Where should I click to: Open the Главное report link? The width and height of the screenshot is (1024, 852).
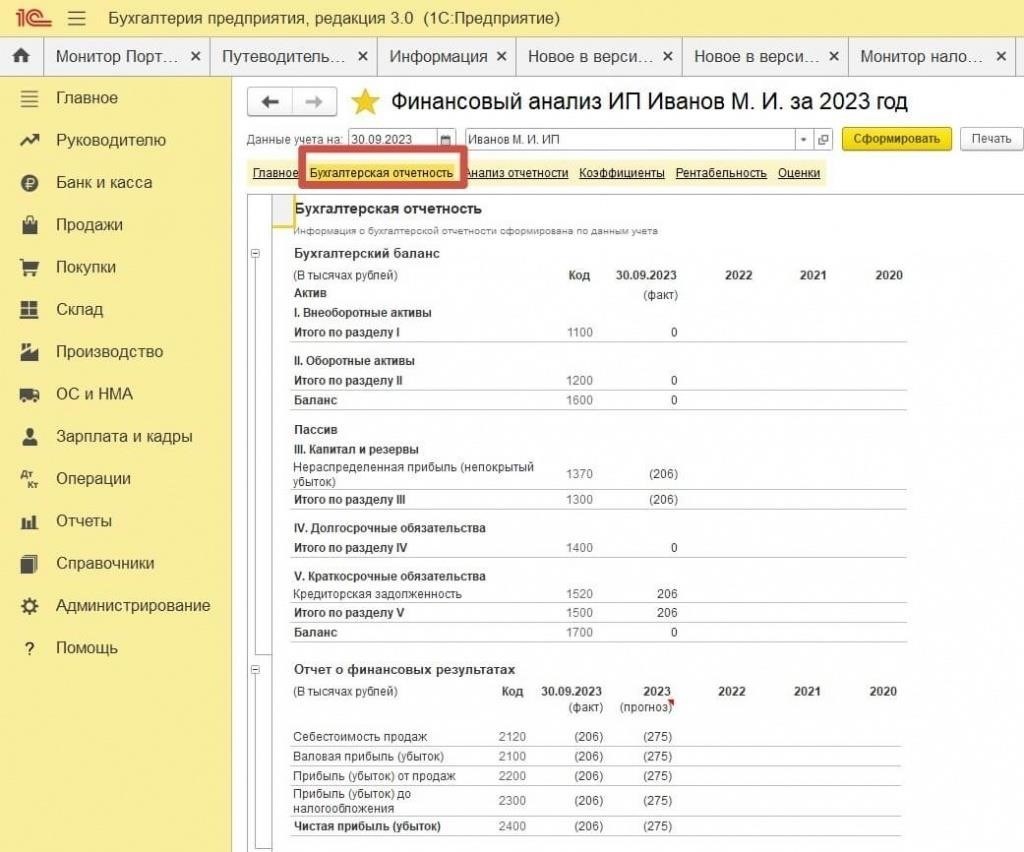click(275, 173)
